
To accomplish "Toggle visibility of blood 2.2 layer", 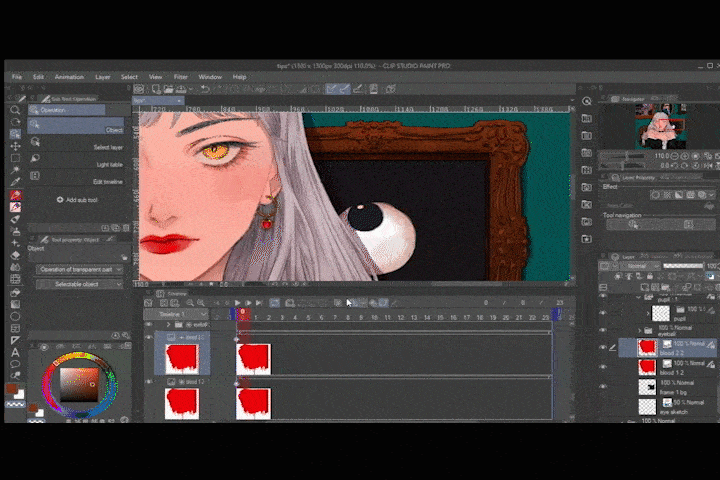I will (603, 347).
